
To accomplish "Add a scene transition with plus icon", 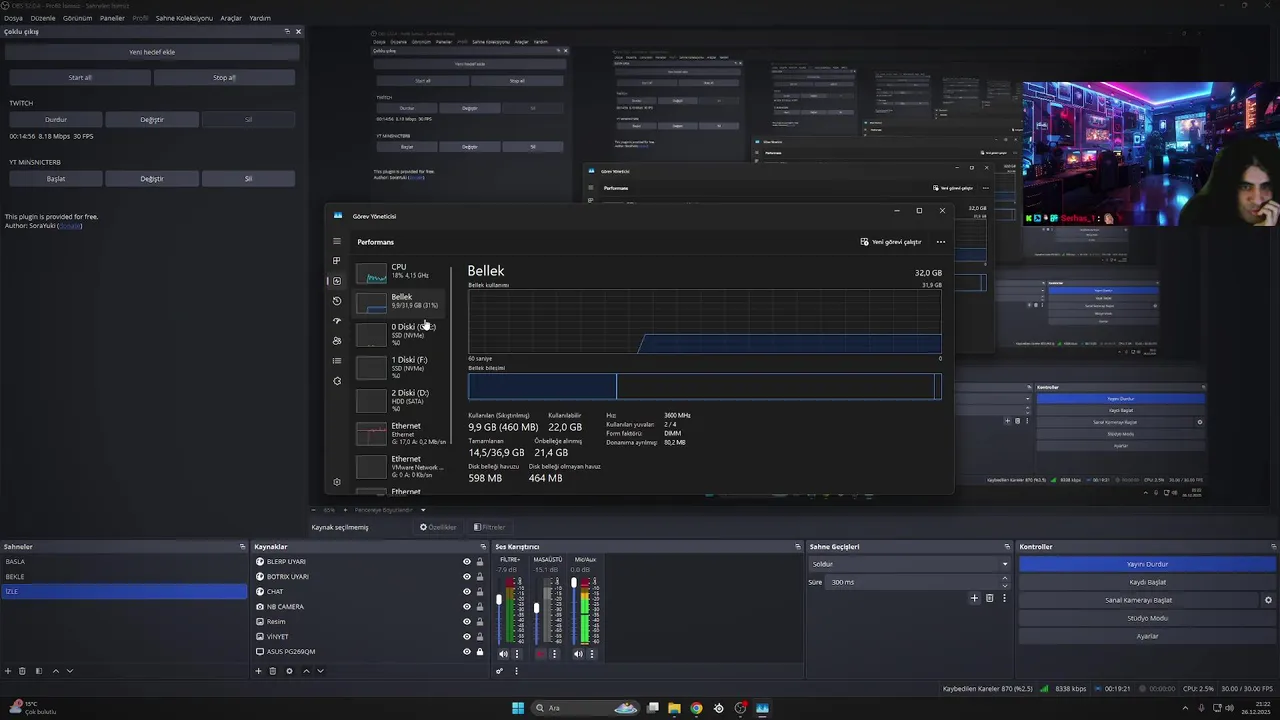I will click(x=974, y=598).
